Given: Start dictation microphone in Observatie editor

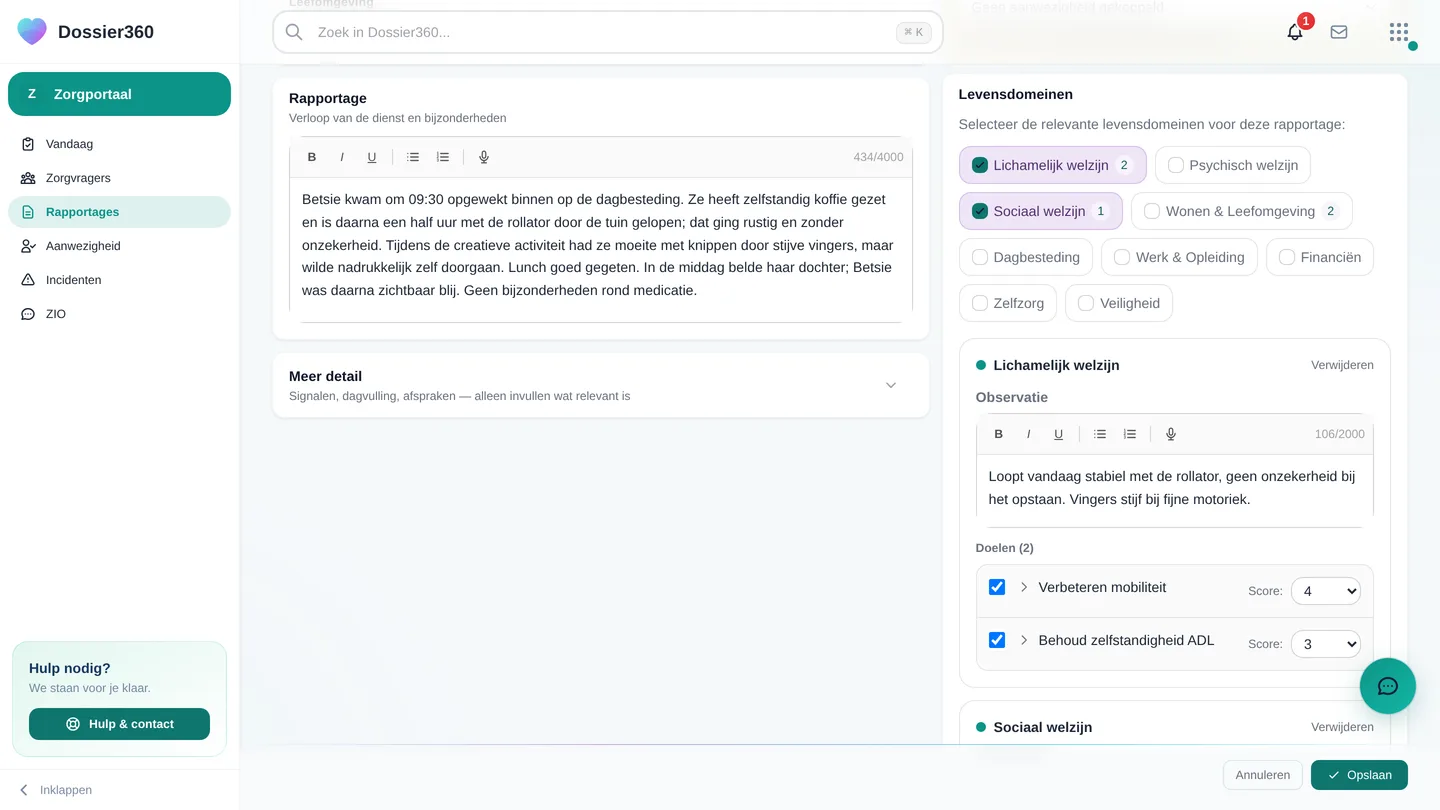Looking at the screenshot, I should (1171, 434).
